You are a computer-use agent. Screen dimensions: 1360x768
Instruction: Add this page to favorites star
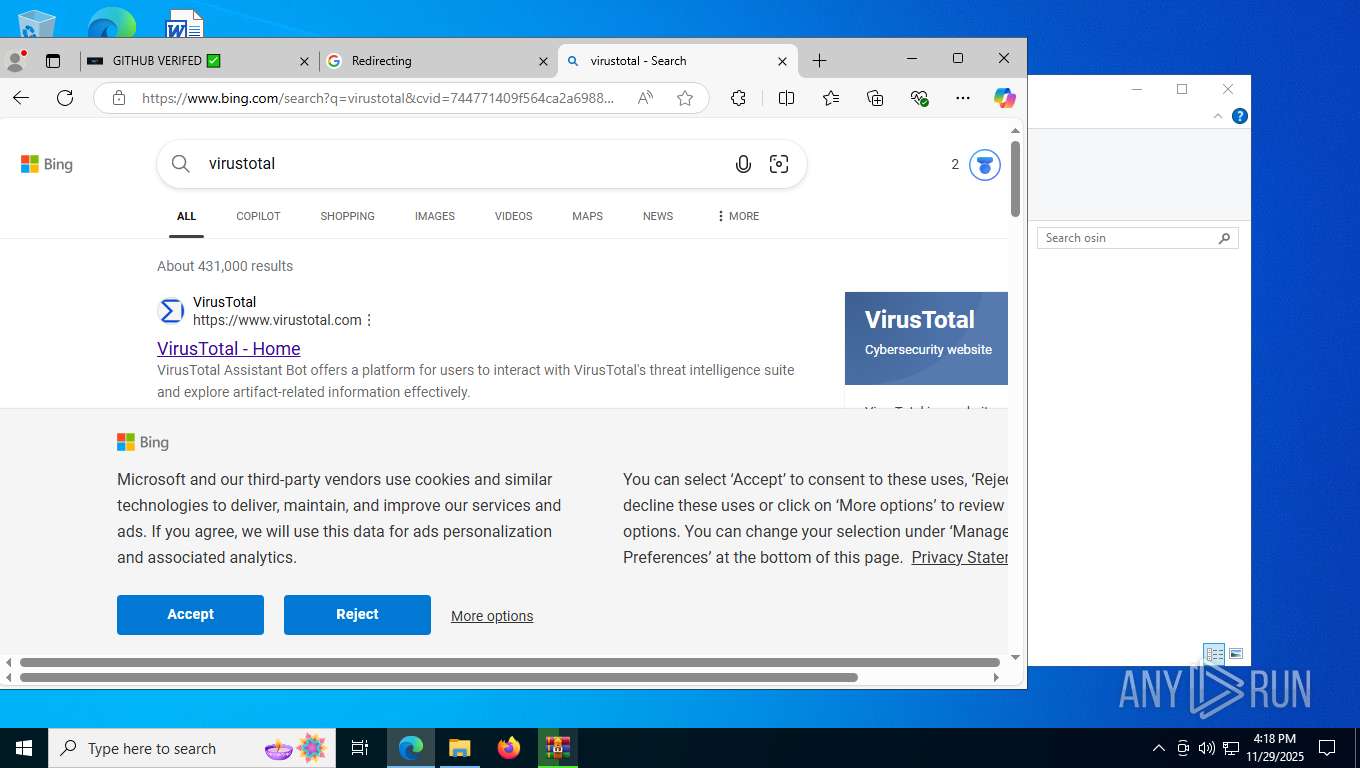pyautogui.click(x=685, y=98)
